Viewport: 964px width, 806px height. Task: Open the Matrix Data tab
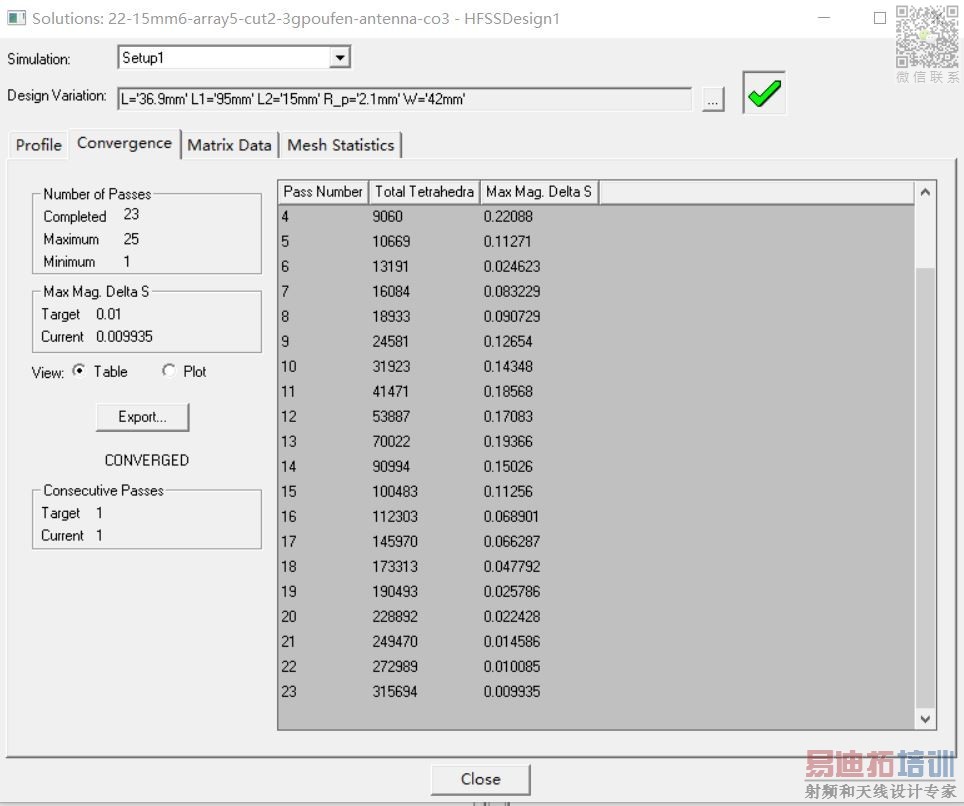(x=229, y=145)
